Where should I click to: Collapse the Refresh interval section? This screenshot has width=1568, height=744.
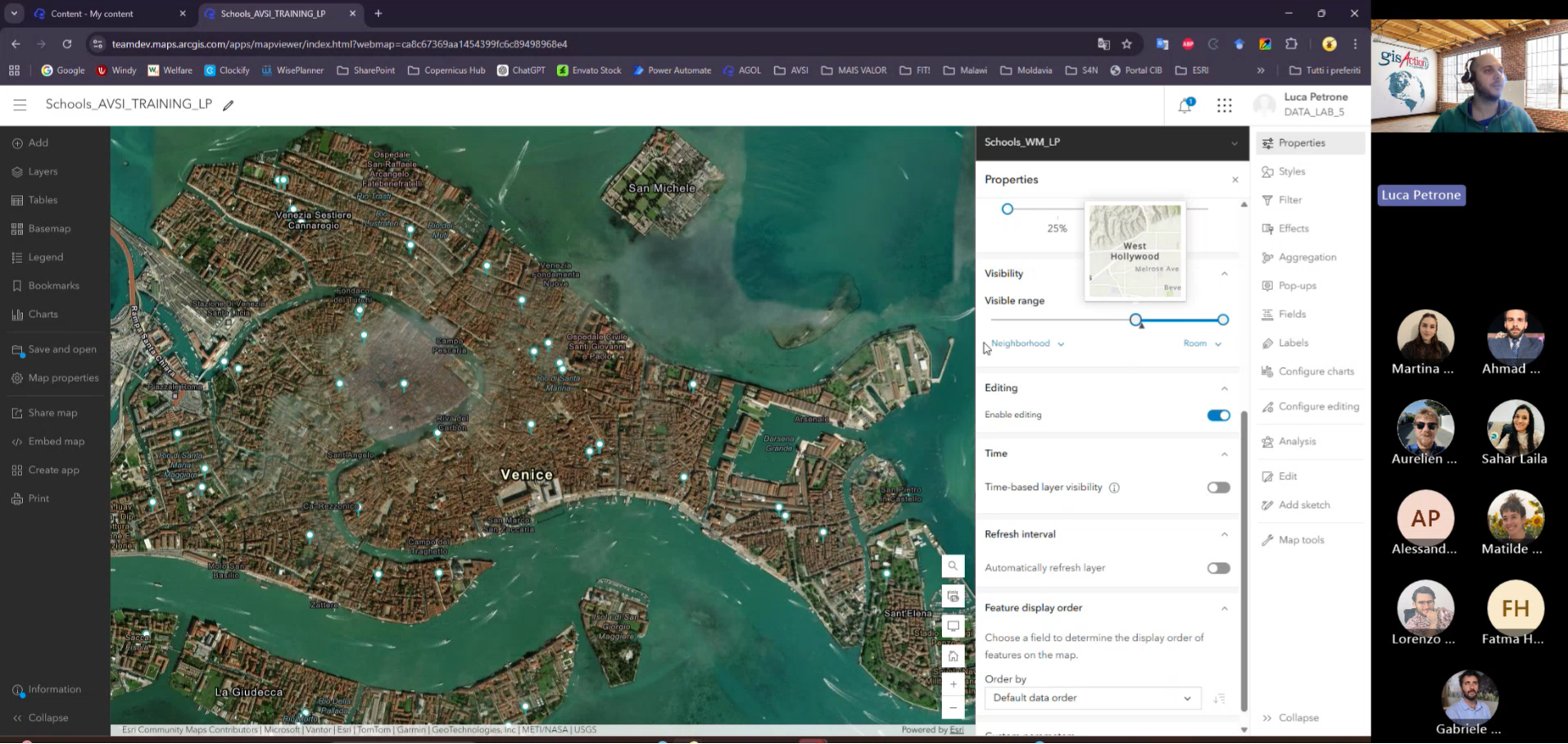pyautogui.click(x=1224, y=534)
